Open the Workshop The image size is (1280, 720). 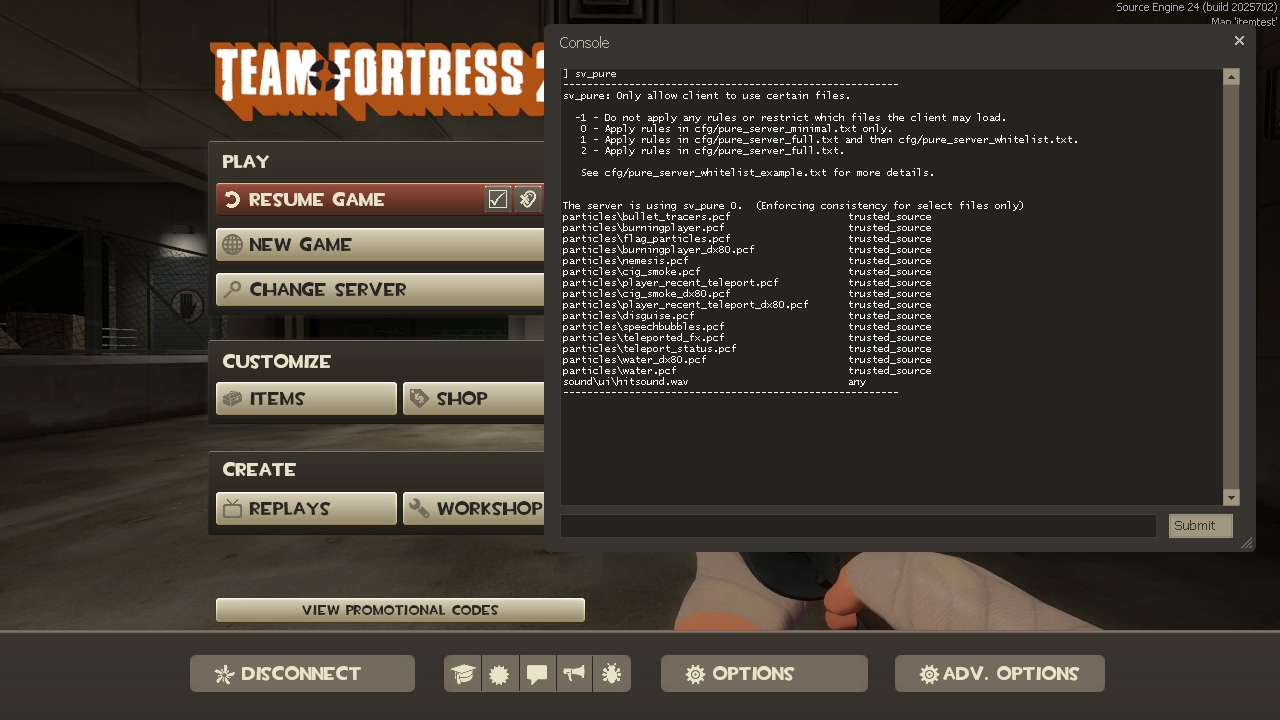click(x=474, y=509)
